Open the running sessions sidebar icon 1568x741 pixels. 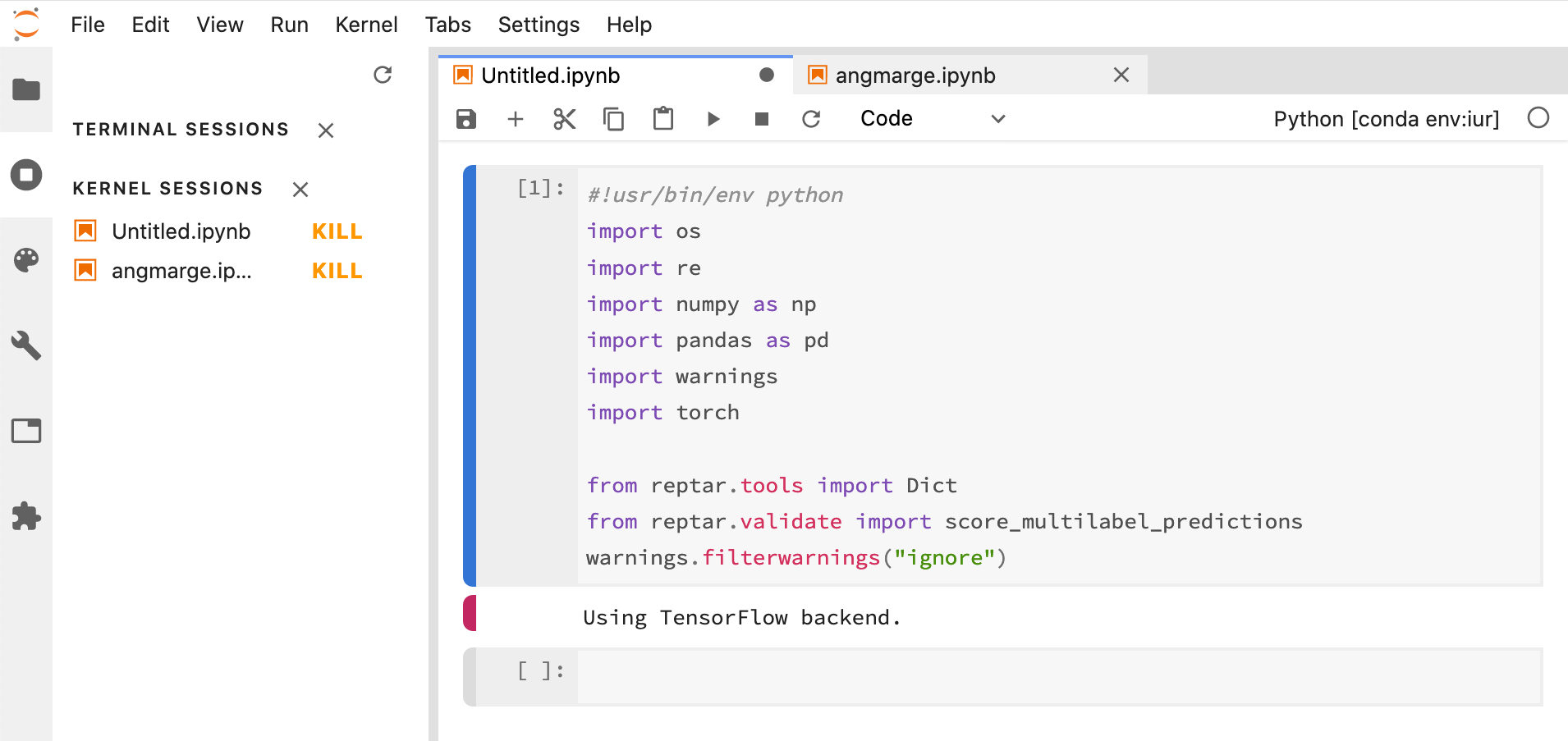pyautogui.click(x=26, y=175)
